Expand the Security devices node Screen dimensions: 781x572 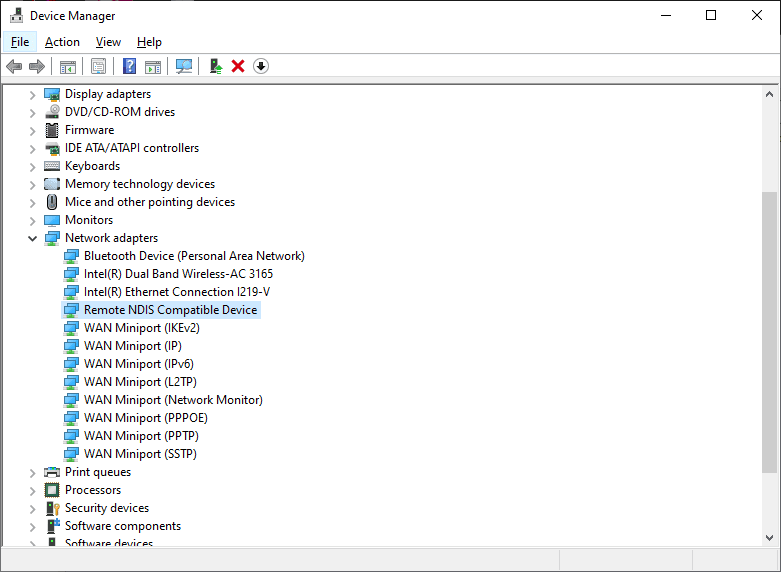tap(32, 508)
